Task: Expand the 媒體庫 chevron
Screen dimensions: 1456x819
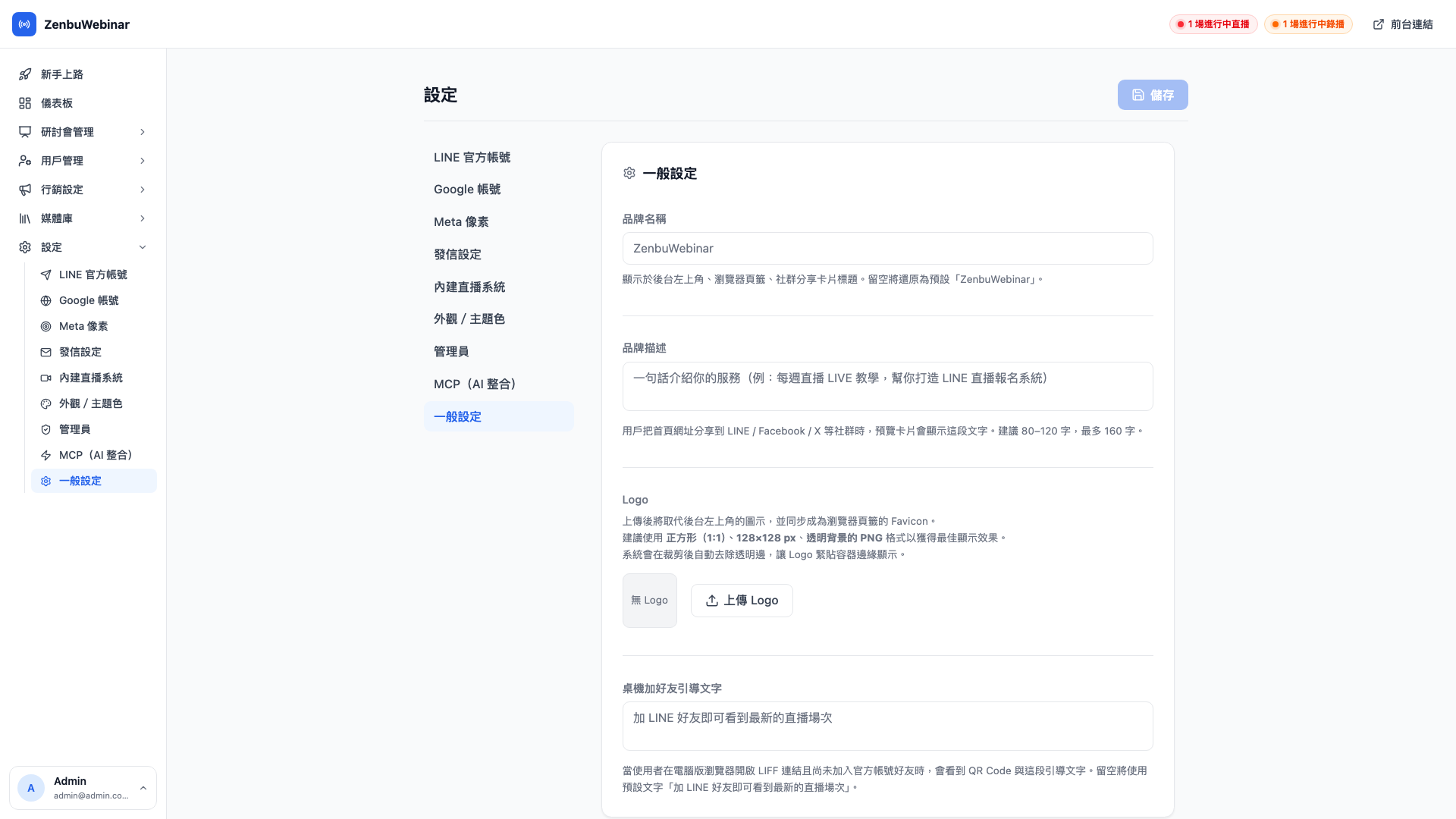Action: 143,218
